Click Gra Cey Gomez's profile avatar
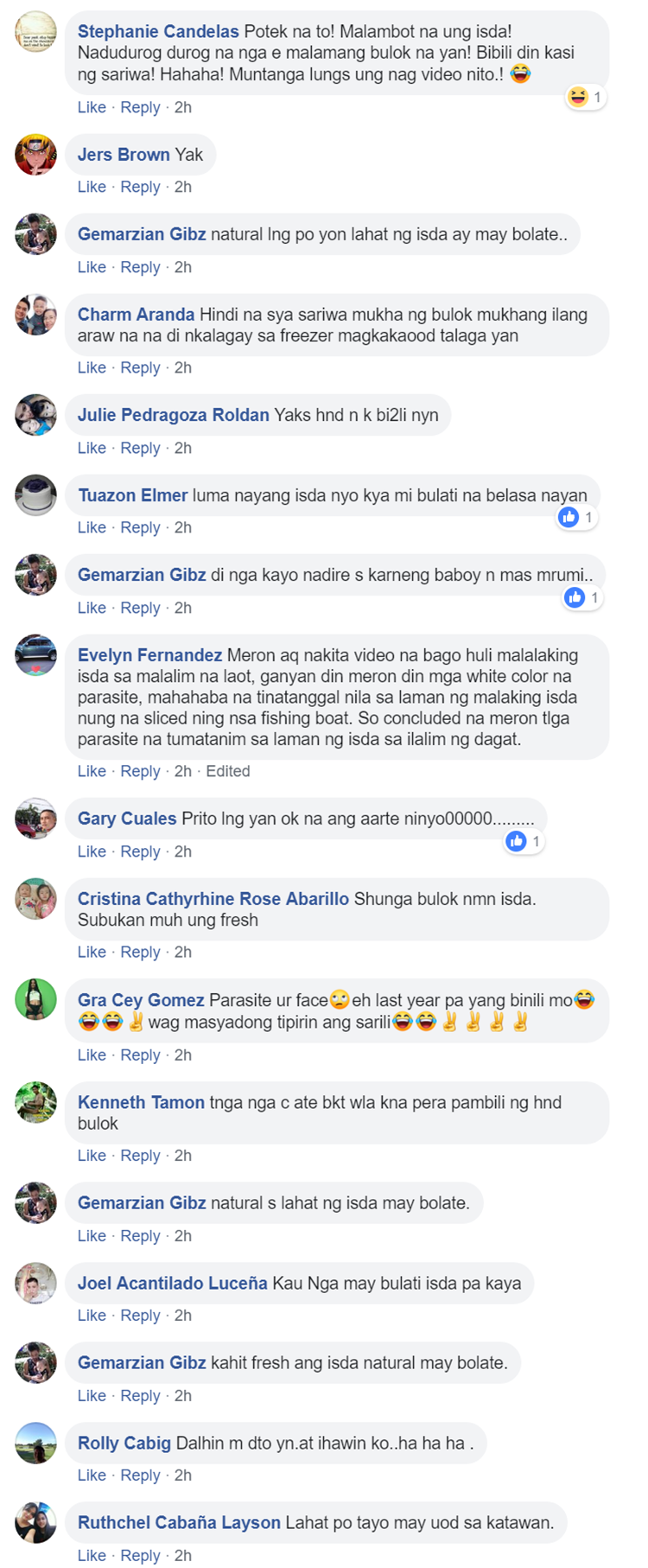This screenshot has width=648, height=1568. 35,1000
